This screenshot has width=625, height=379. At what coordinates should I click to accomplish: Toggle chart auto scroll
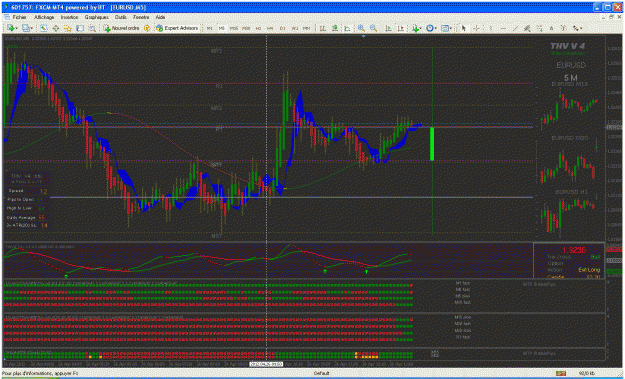388,28
